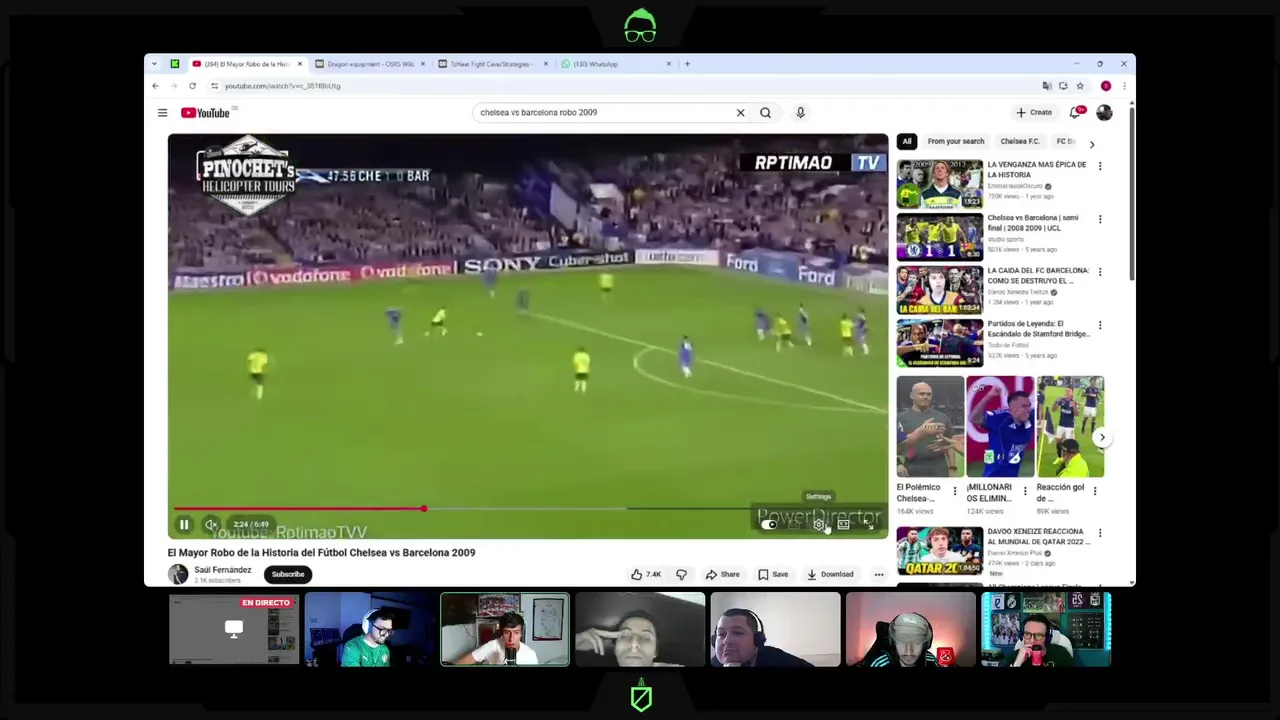This screenshot has width=1280, height=720.
Task: Pause the video
Action: (x=184, y=524)
